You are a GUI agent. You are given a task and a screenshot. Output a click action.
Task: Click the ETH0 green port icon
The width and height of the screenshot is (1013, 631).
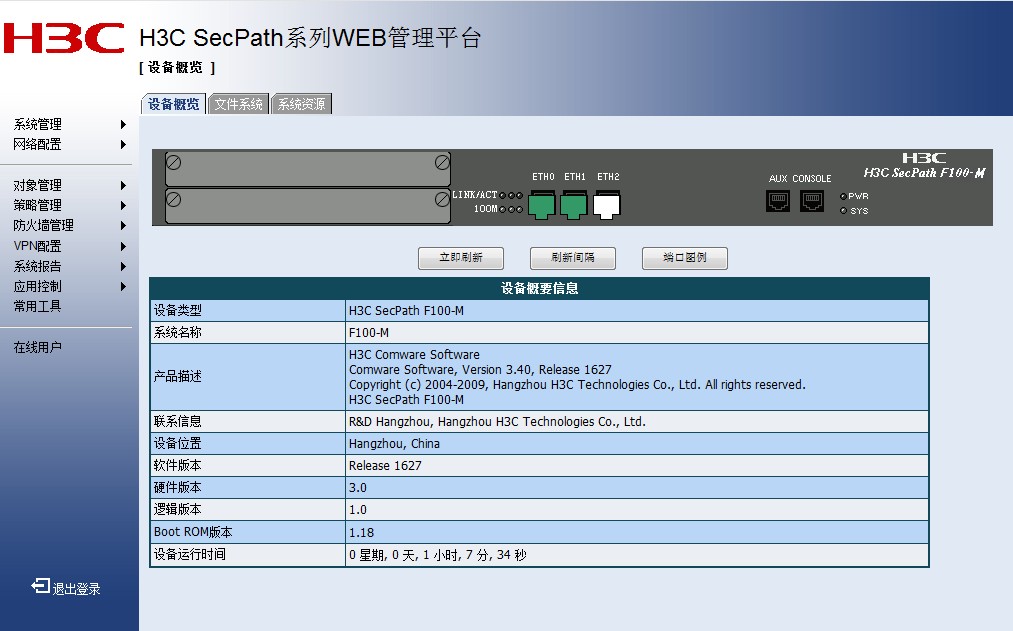click(x=541, y=205)
